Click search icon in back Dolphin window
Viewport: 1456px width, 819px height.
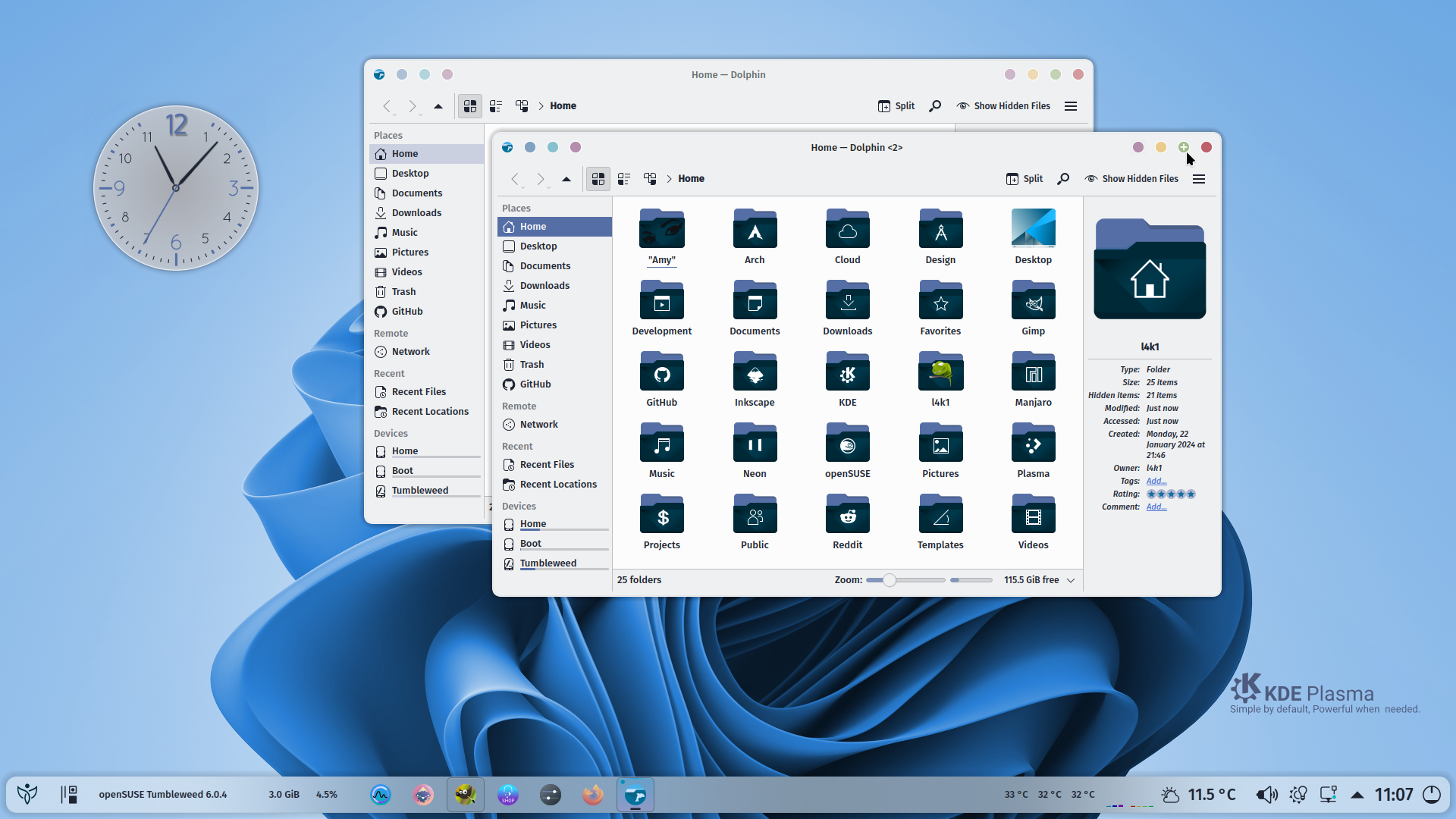pos(935,106)
